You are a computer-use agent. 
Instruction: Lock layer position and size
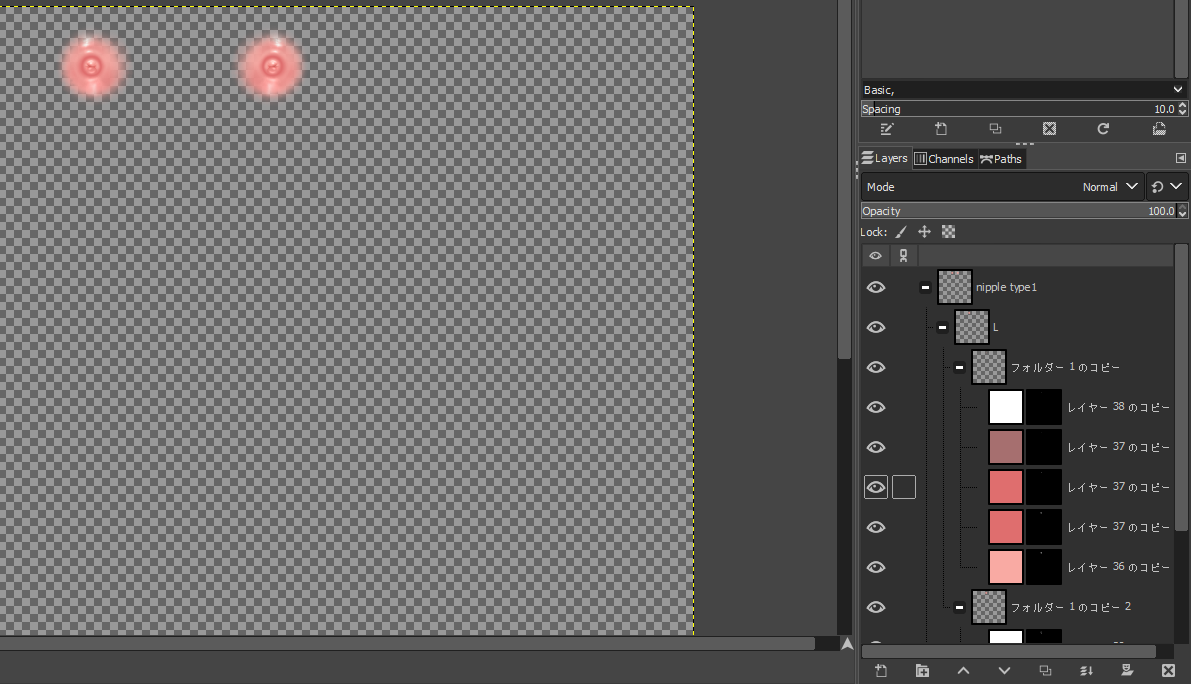tap(924, 232)
